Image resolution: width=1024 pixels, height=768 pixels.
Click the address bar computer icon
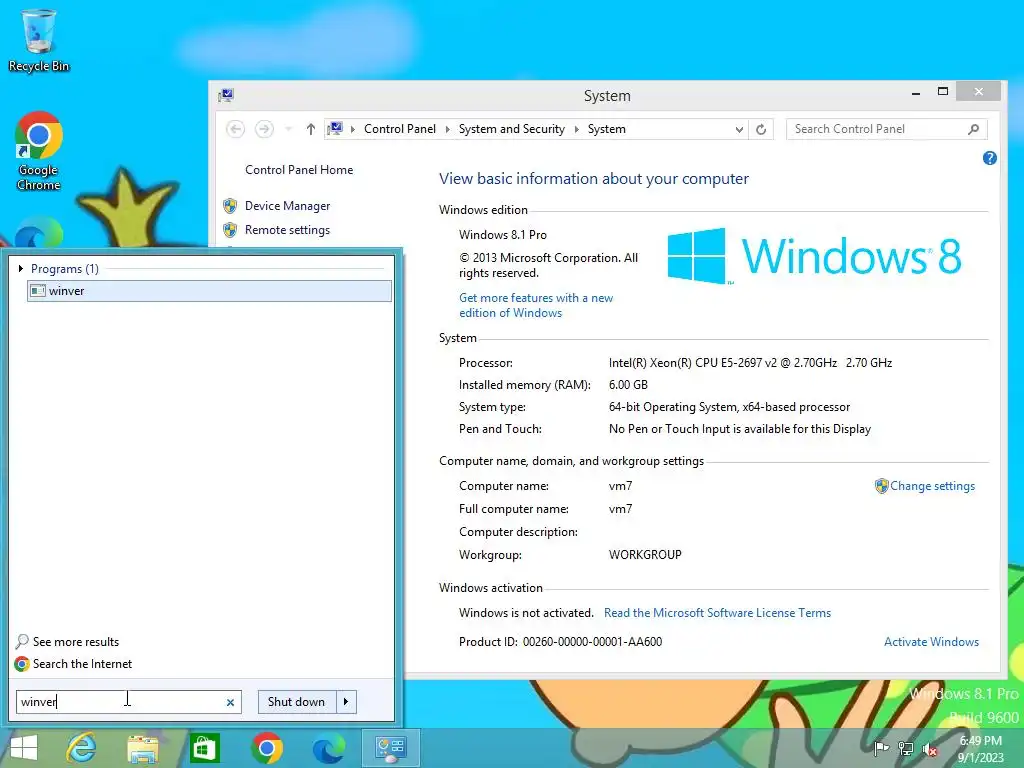pyautogui.click(x=335, y=129)
